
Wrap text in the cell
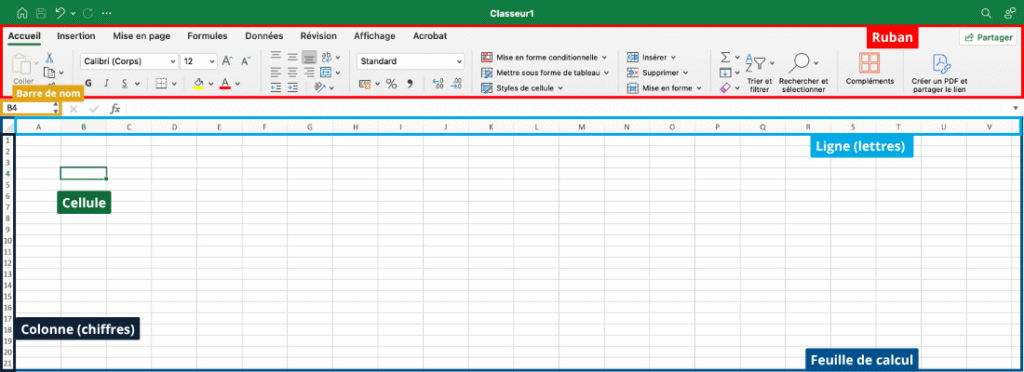(x=327, y=57)
